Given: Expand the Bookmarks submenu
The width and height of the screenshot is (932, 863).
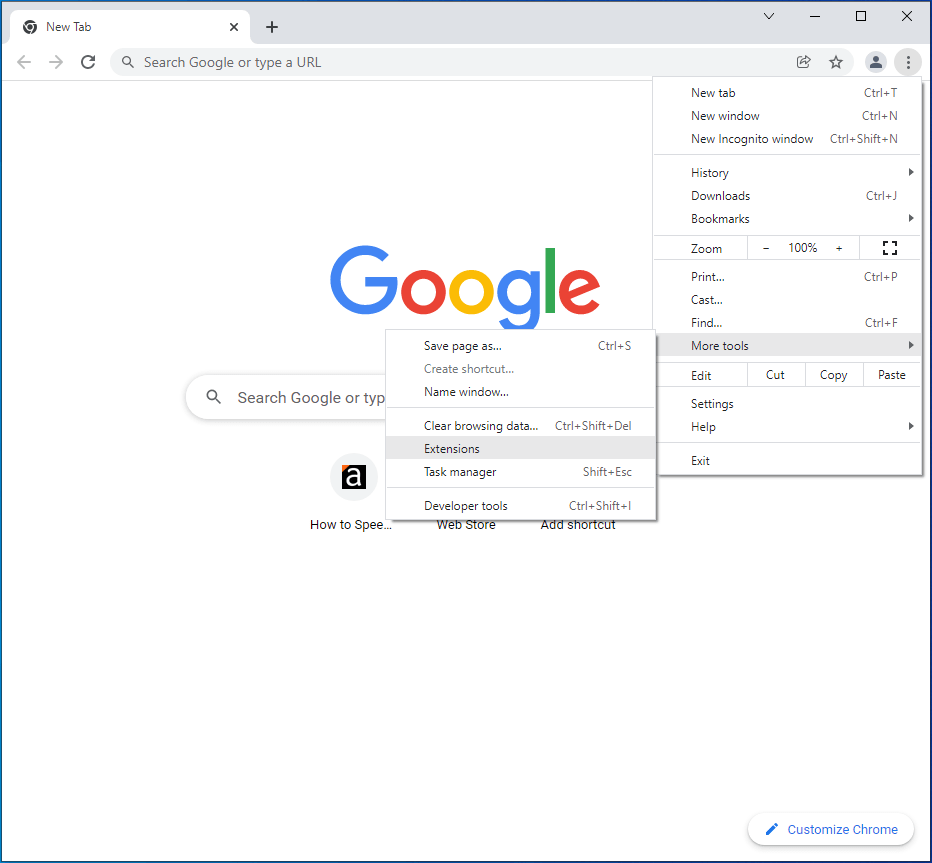Looking at the screenshot, I should click(x=720, y=218).
